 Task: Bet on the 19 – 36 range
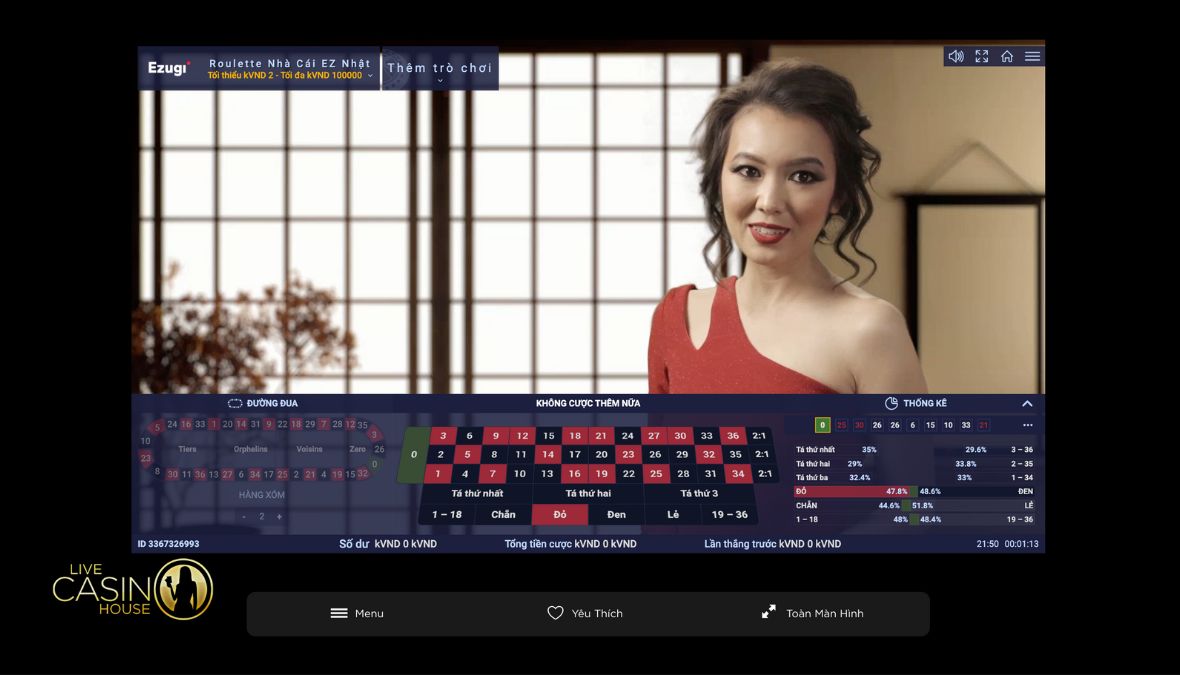[x=730, y=515]
